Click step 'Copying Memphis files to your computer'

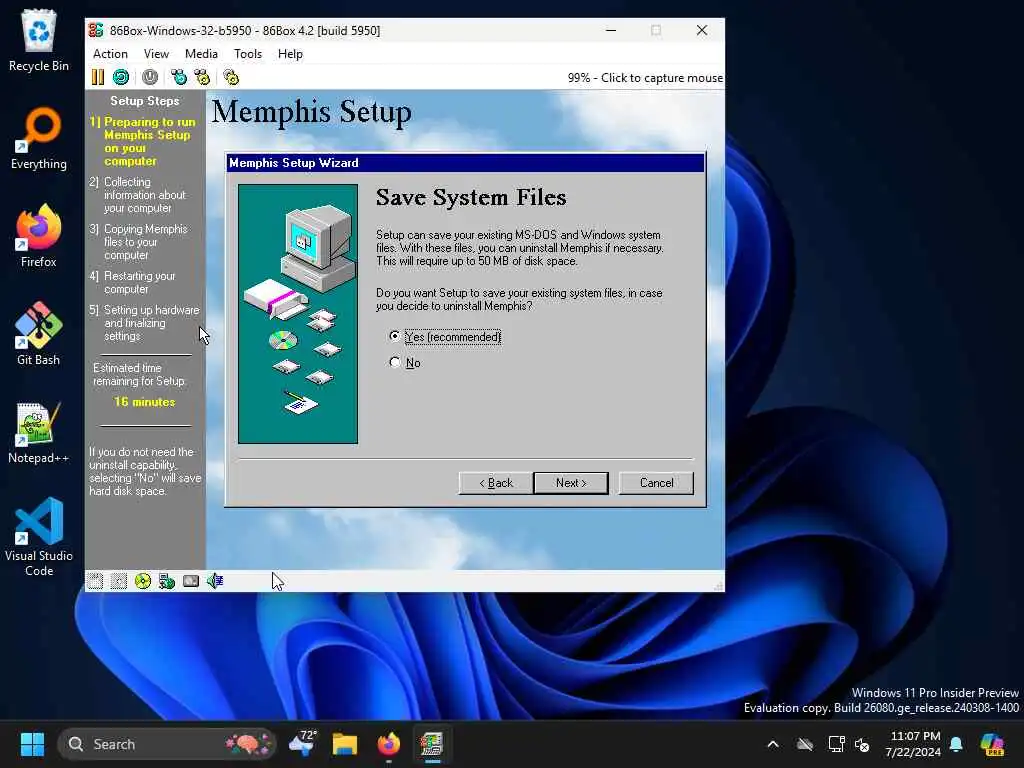tap(140, 242)
